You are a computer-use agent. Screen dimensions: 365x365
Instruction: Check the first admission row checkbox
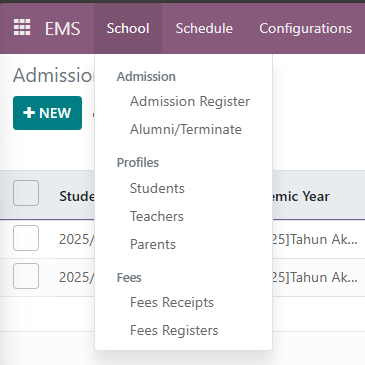pyautogui.click(x=26, y=238)
